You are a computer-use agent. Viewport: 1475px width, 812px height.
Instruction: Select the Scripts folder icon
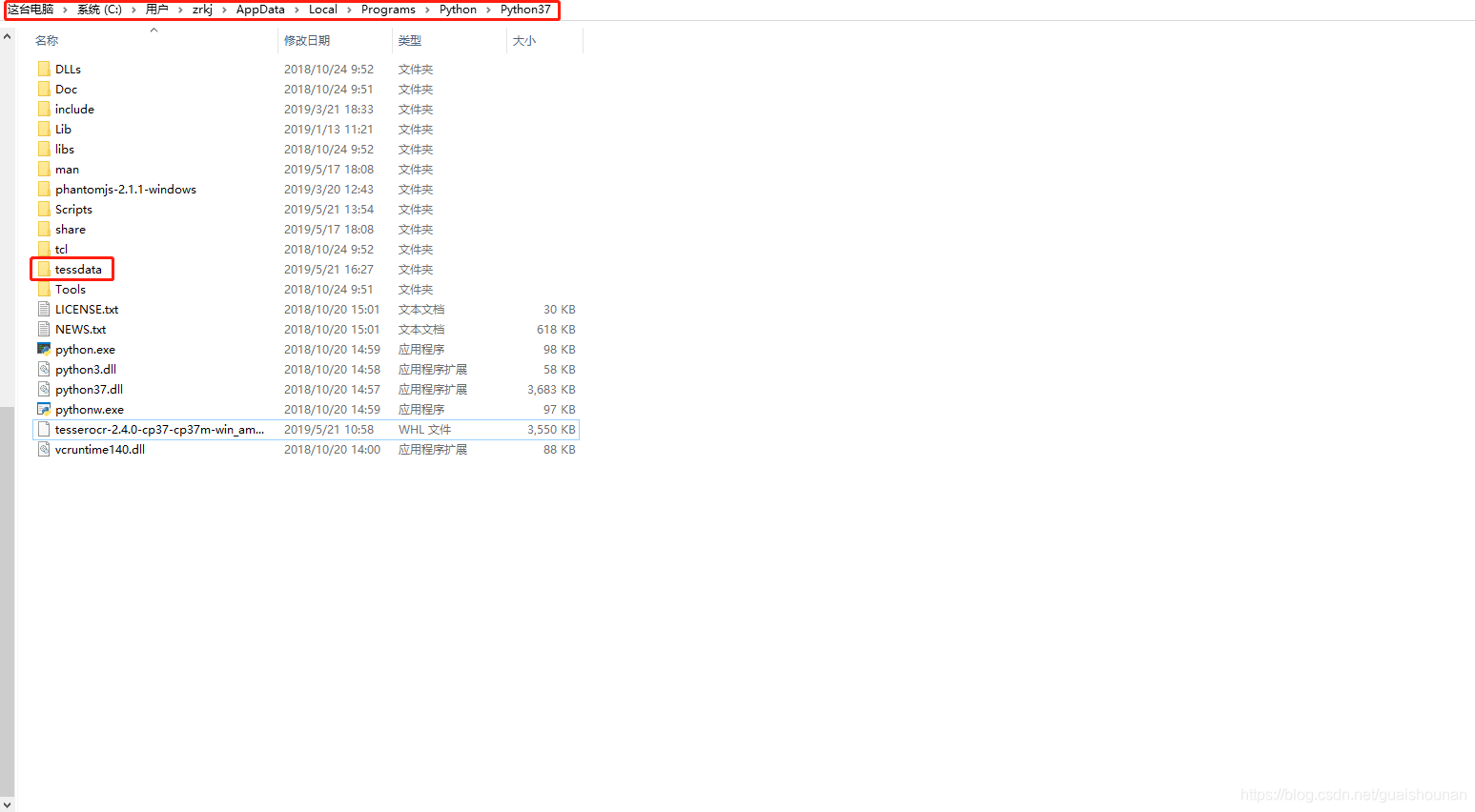point(44,209)
